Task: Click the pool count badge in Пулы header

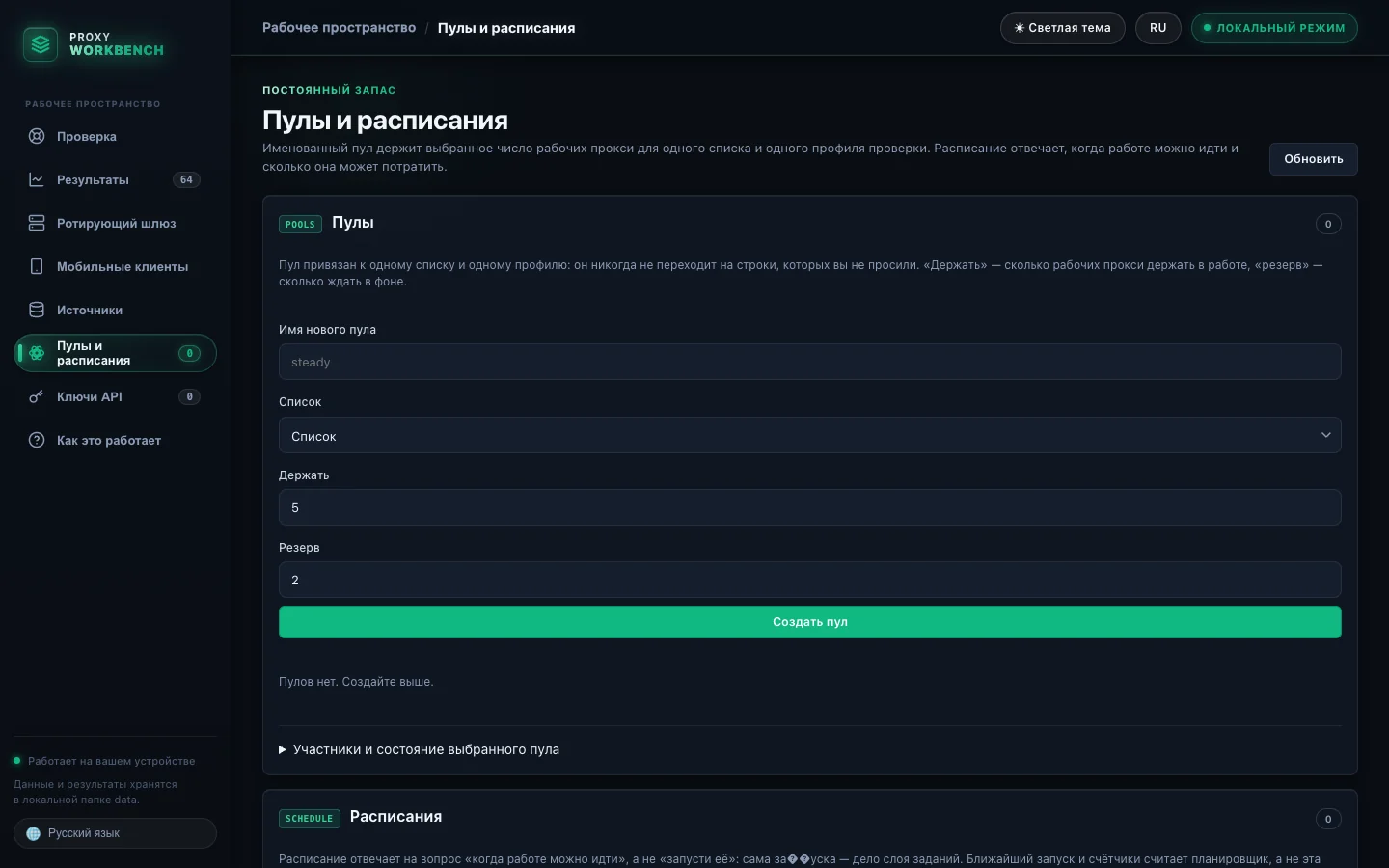Action: click(x=1328, y=224)
